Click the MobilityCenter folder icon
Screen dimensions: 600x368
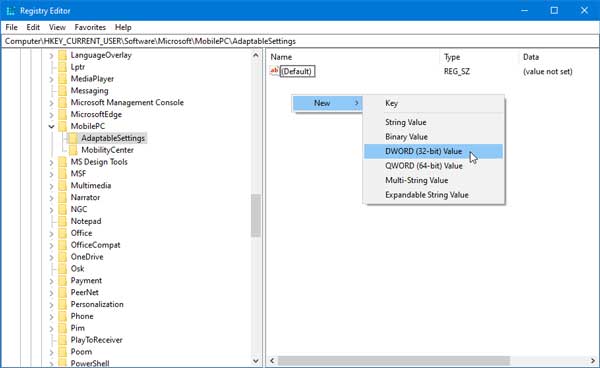pyautogui.click(x=73, y=150)
